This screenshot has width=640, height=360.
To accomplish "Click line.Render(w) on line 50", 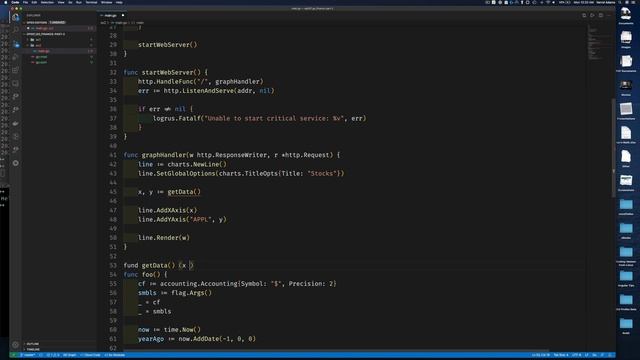I will coord(164,238).
